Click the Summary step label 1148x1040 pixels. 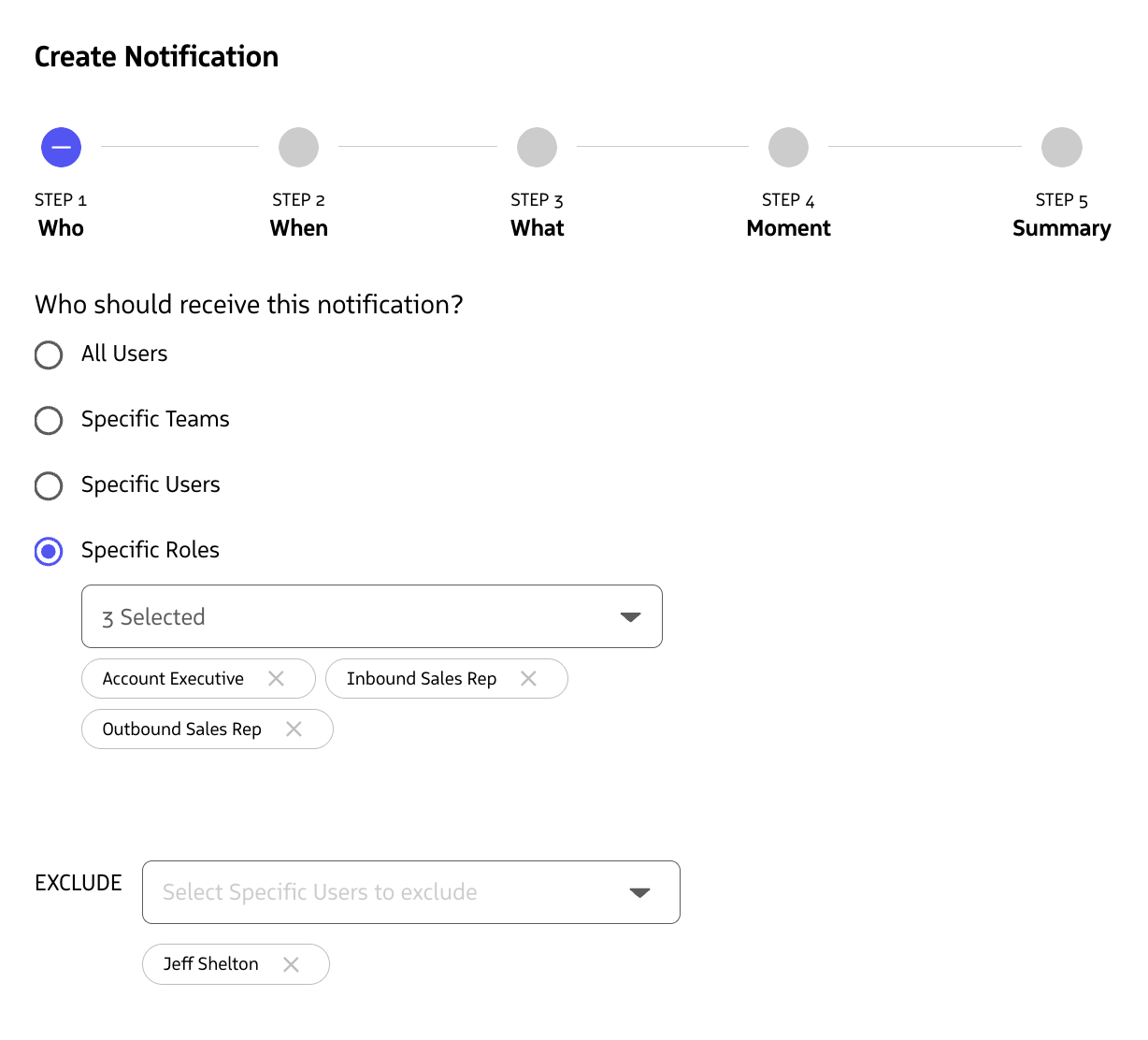tap(1061, 227)
